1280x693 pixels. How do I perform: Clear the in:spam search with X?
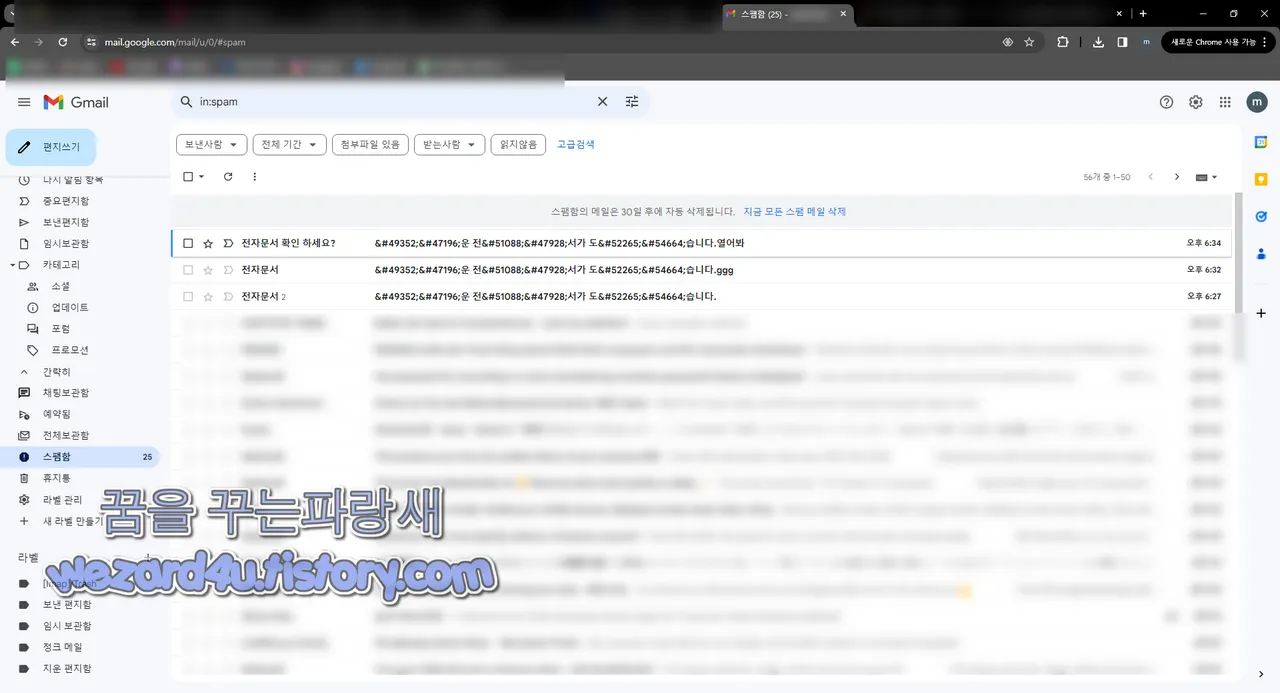(x=602, y=102)
